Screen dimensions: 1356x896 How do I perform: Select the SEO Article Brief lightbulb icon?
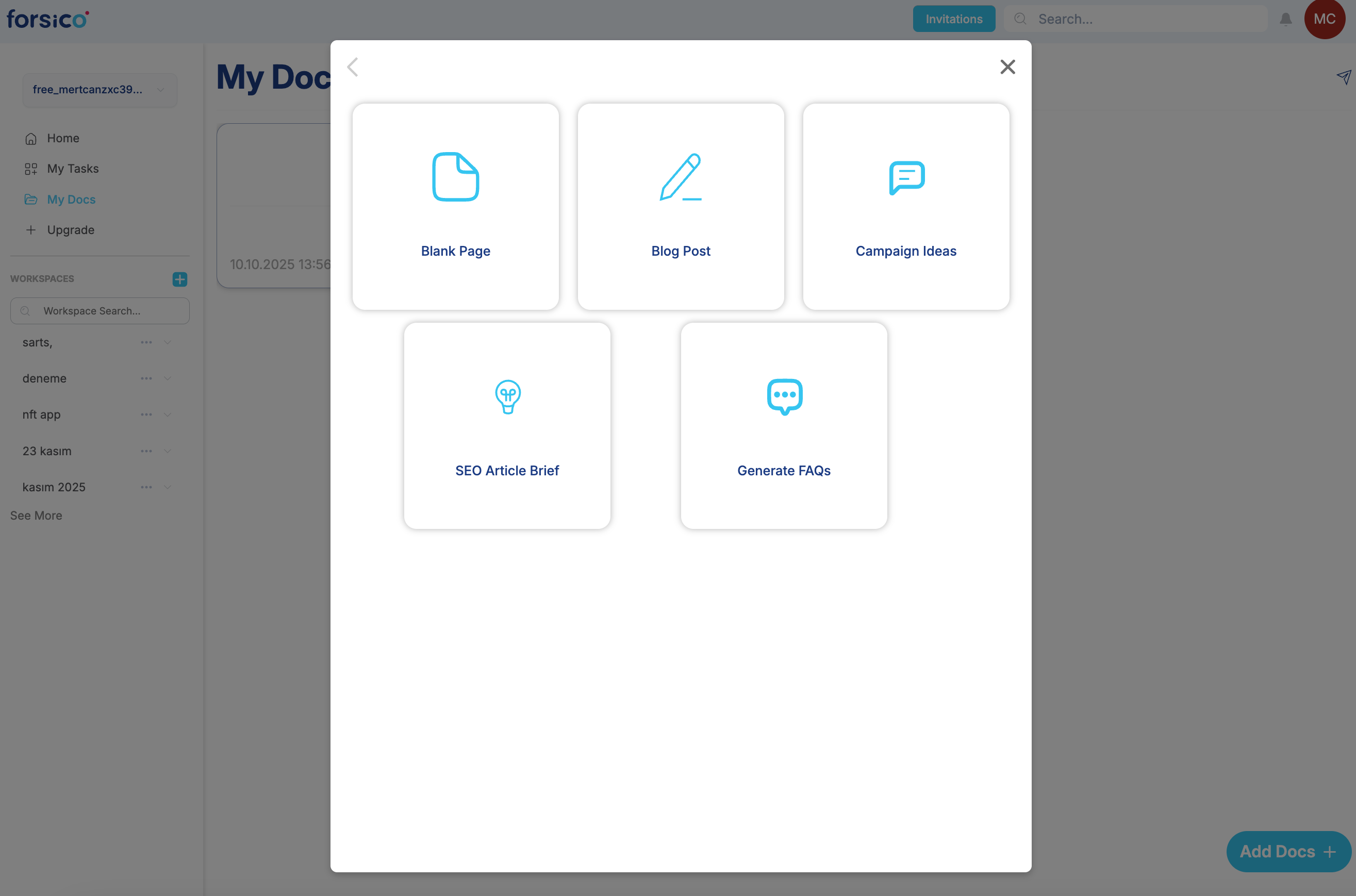click(x=507, y=396)
